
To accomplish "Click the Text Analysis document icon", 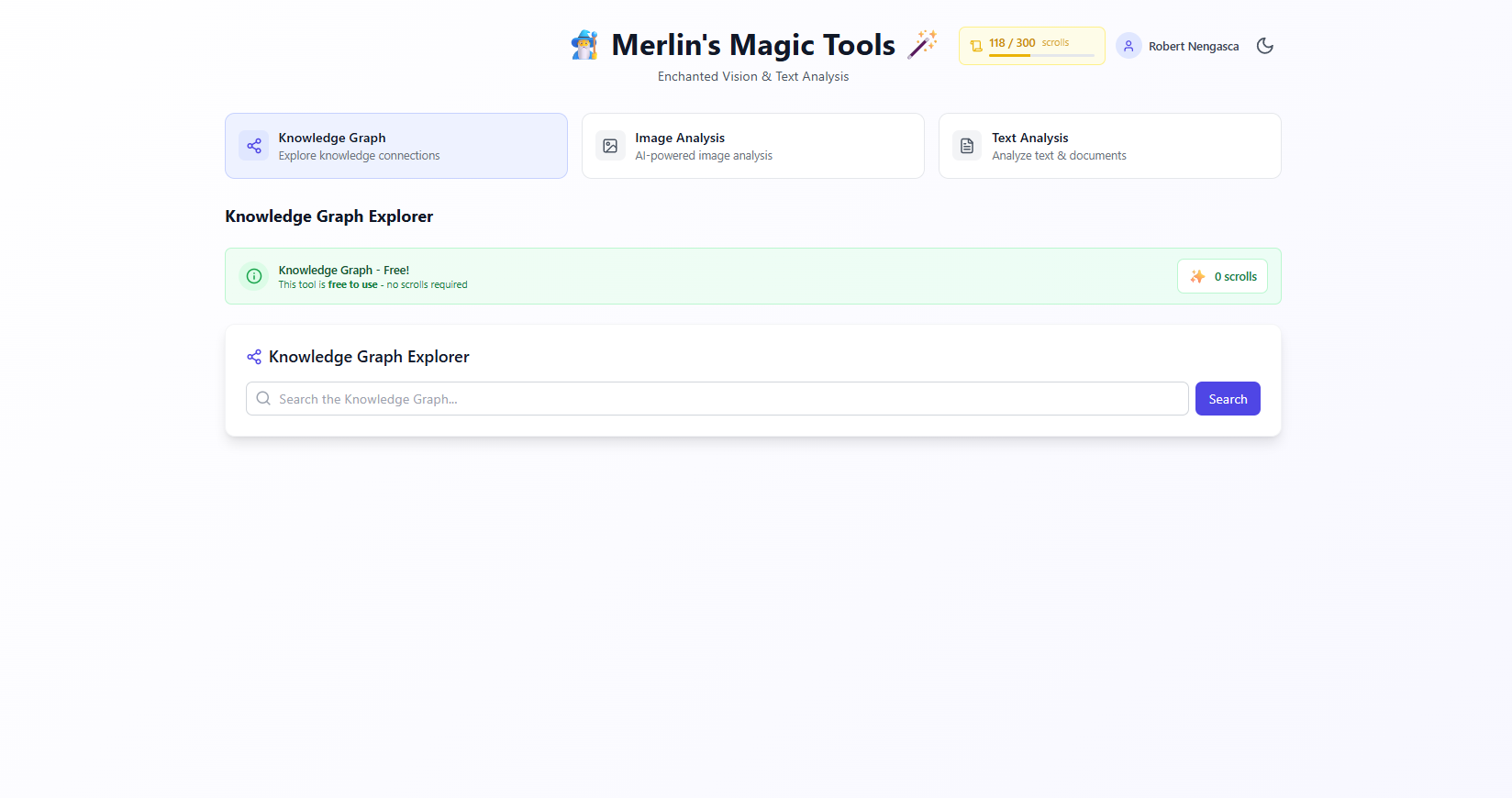I will pyautogui.click(x=967, y=146).
